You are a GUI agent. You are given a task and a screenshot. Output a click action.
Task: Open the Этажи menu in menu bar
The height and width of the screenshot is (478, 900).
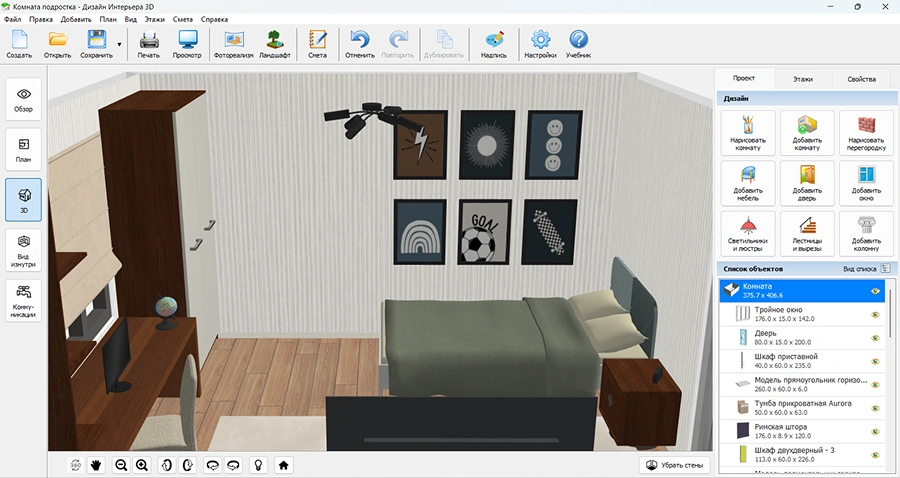(x=154, y=19)
